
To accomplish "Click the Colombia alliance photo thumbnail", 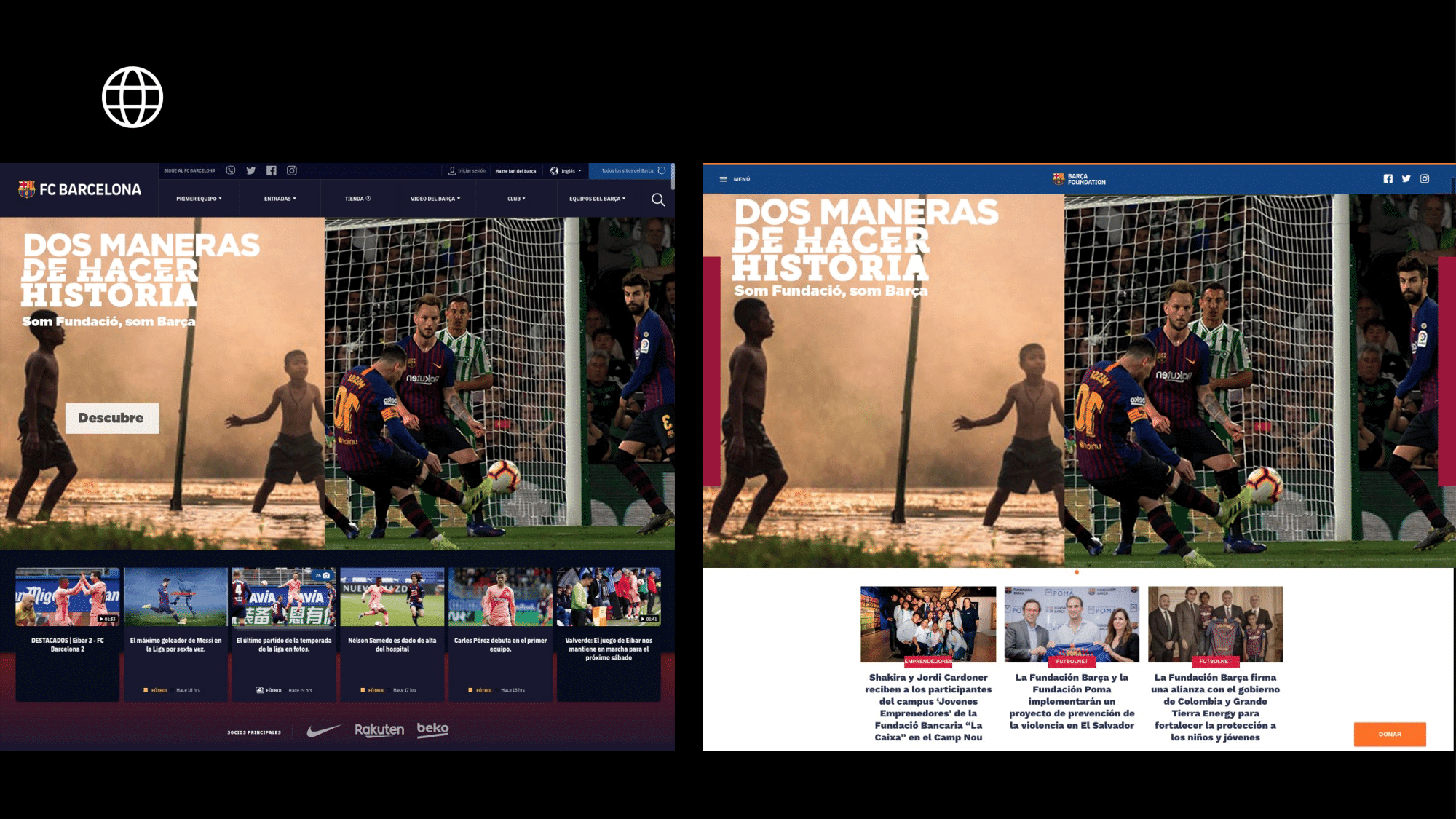I will pos(1215,624).
